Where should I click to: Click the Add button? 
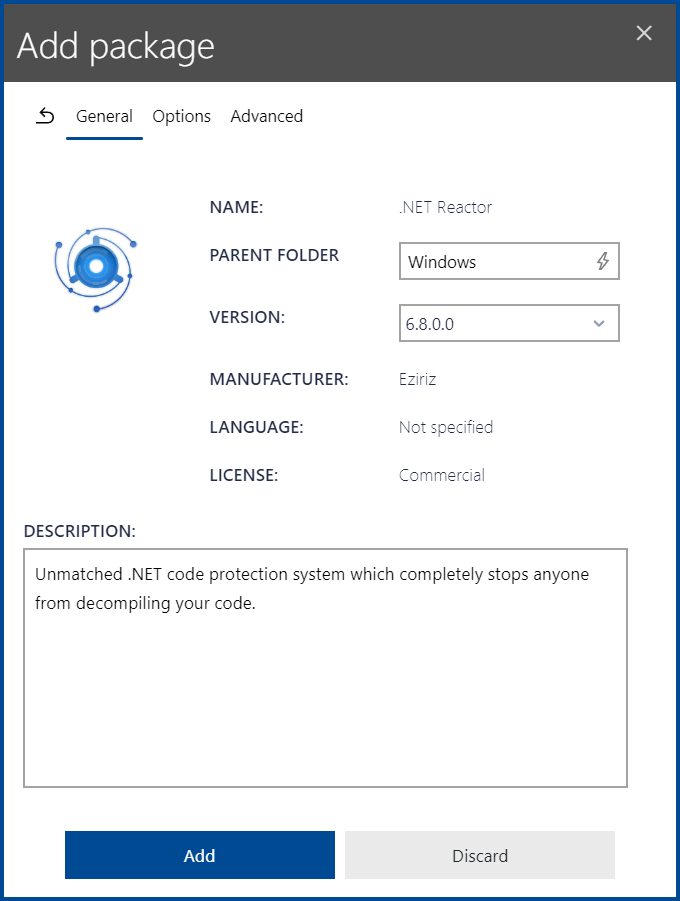[199, 855]
